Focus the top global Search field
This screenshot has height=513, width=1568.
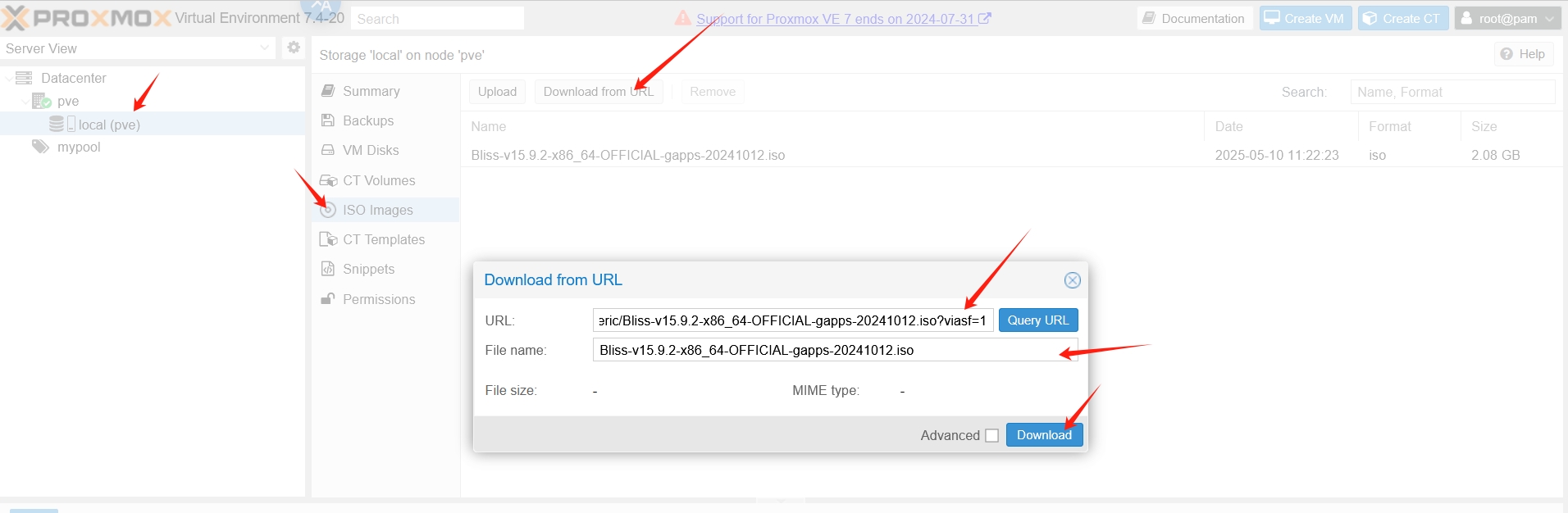437,19
